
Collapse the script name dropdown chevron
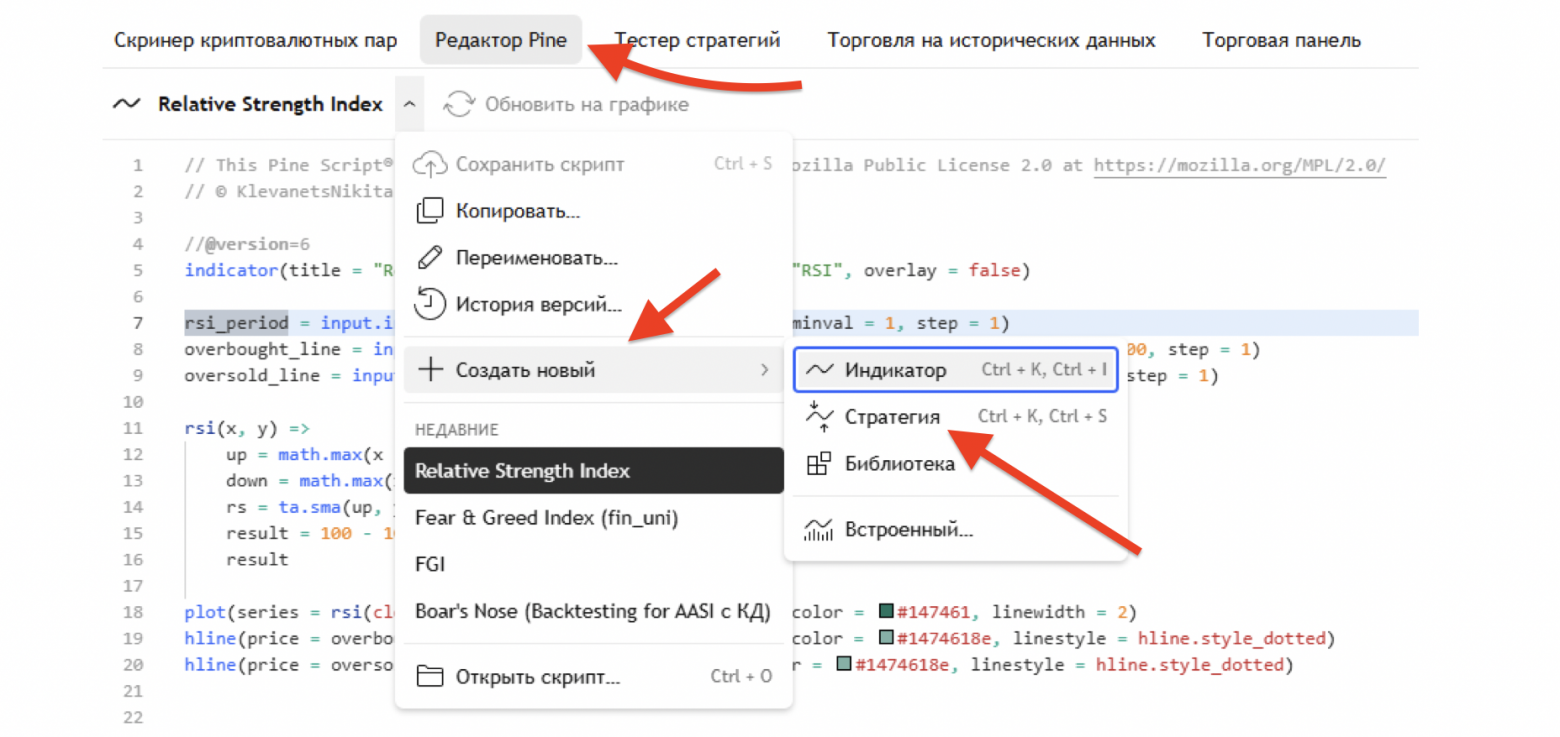click(x=409, y=104)
